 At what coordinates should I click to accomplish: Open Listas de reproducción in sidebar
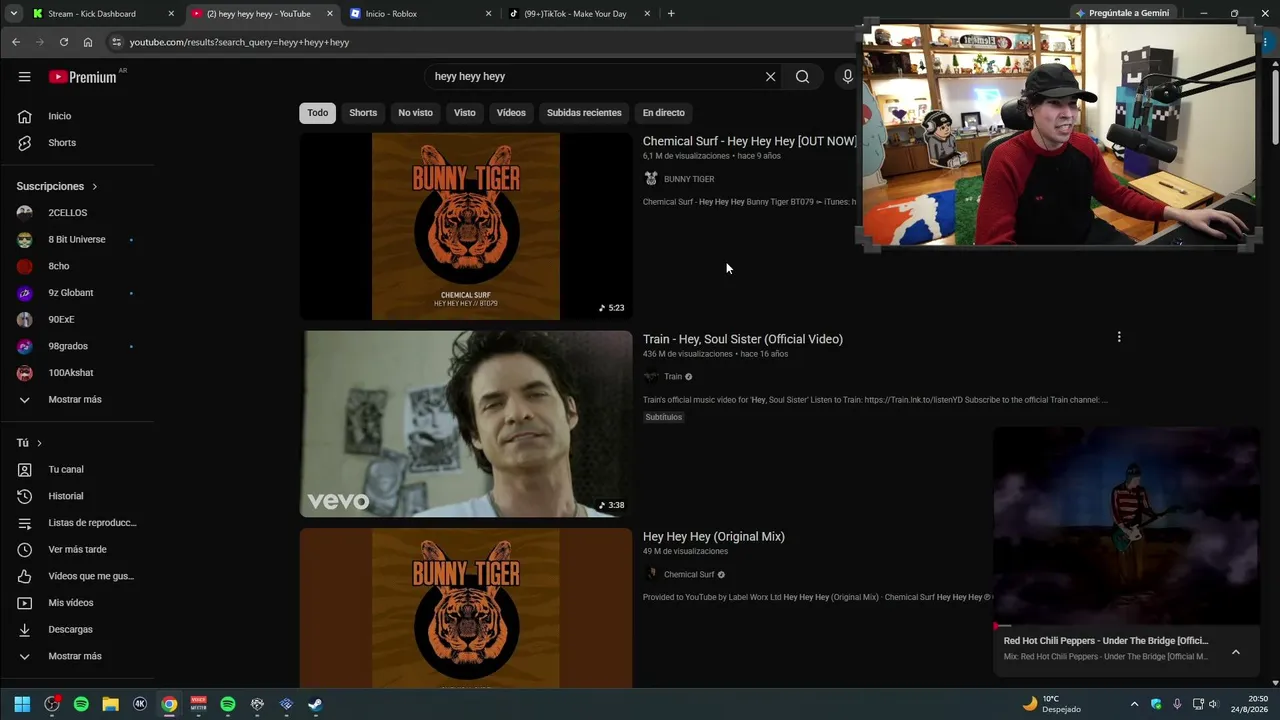[77, 523]
